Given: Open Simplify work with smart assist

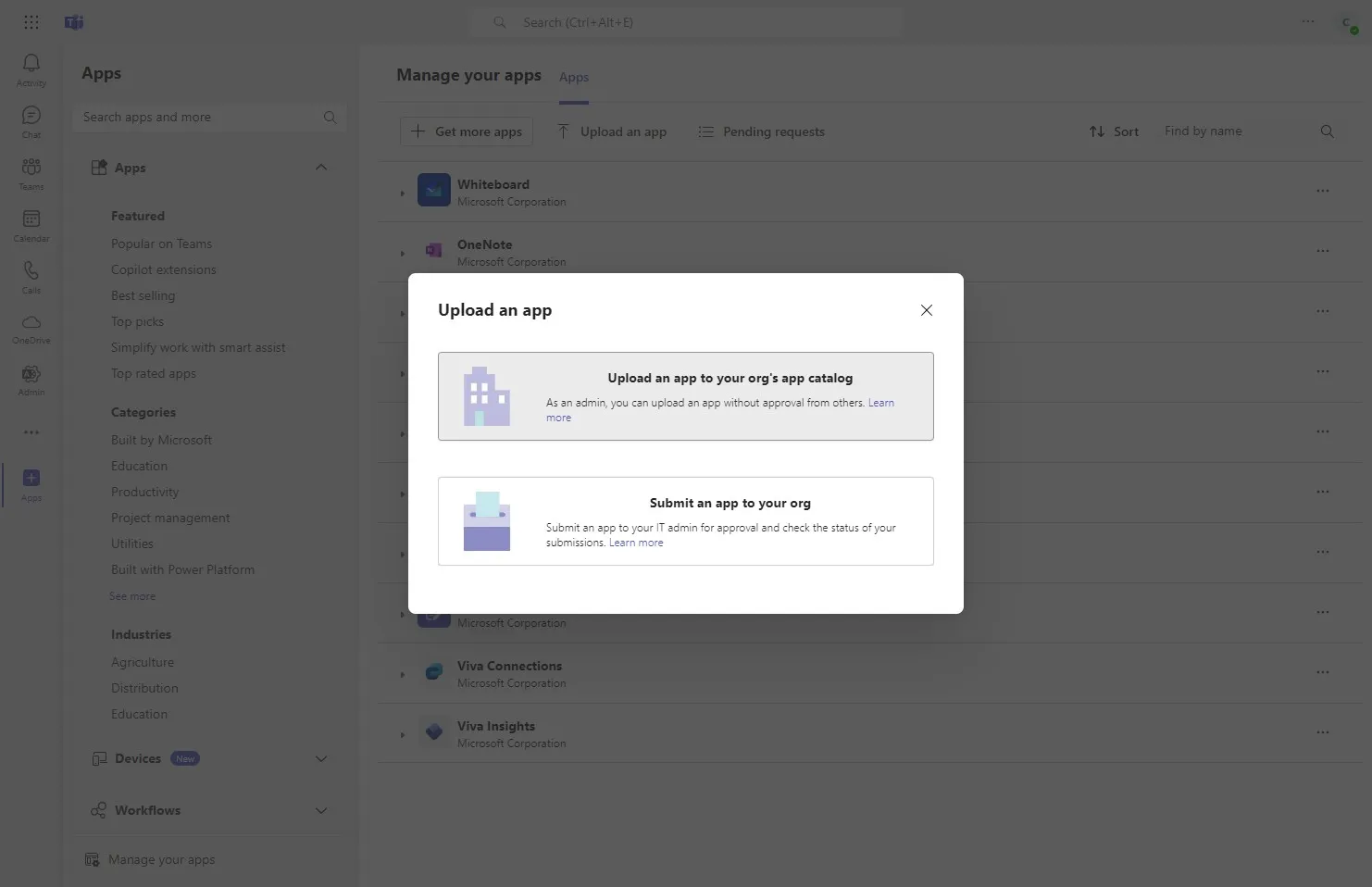Looking at the screenshot, I should point(198,347).
